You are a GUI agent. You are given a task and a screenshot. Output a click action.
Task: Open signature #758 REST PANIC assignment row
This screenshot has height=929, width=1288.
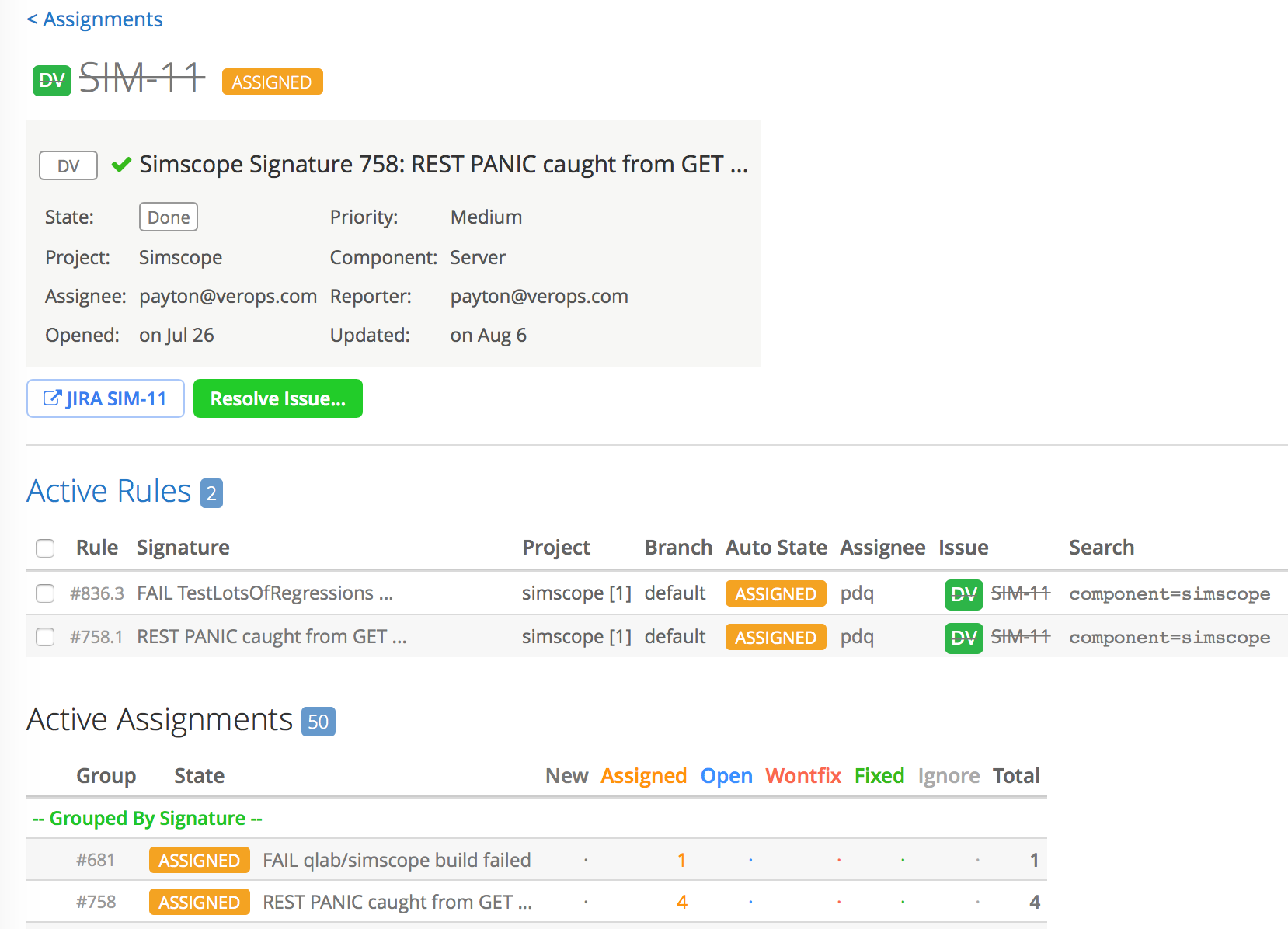click(x=397, y=902)
